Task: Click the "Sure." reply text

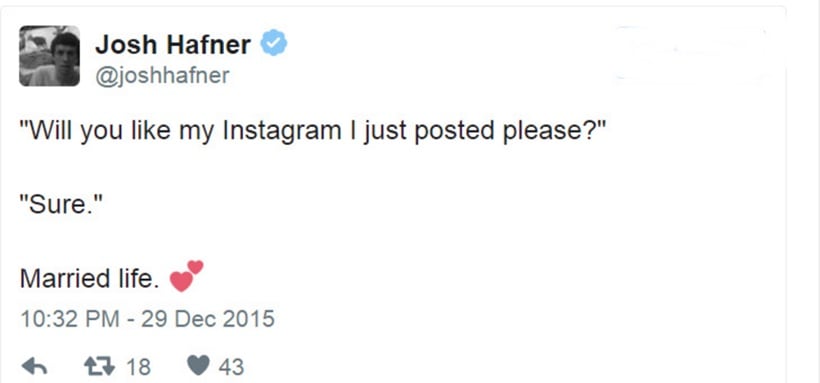Action: tap(59, 204)
